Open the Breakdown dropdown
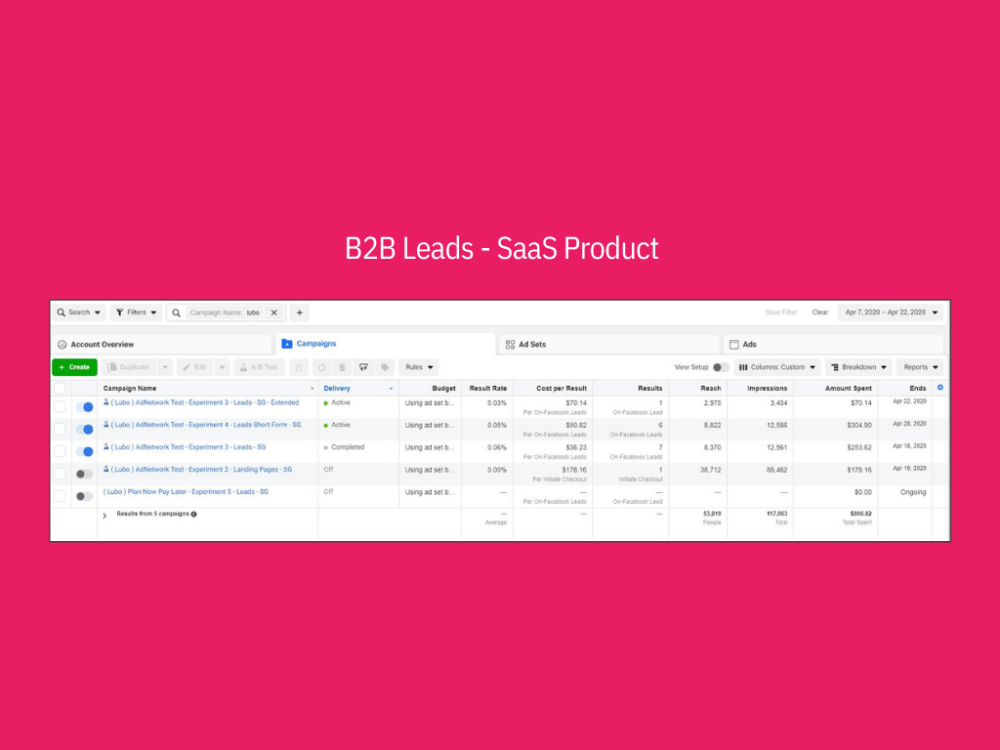Image resolution: width=1000 pixels, height=750 pixels. click(858, 367)
